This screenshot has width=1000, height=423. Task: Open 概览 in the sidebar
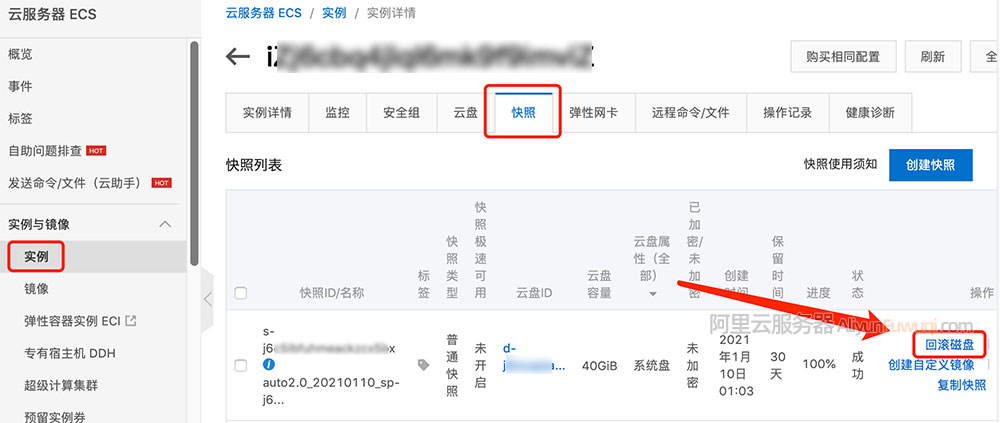[x=20, y=54]
